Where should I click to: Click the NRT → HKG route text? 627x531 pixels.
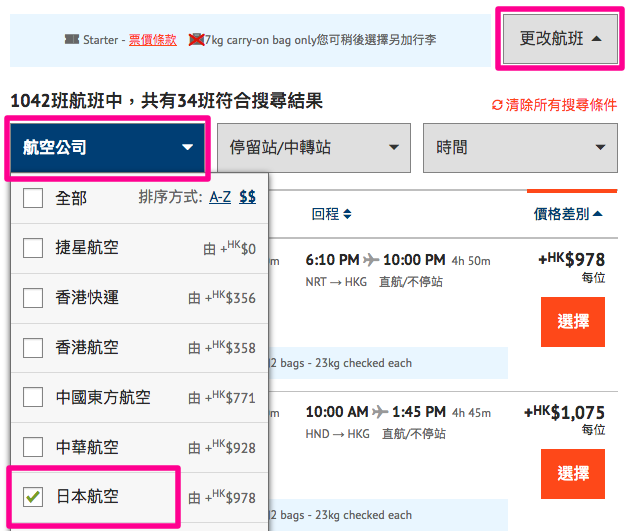(336, 282)
